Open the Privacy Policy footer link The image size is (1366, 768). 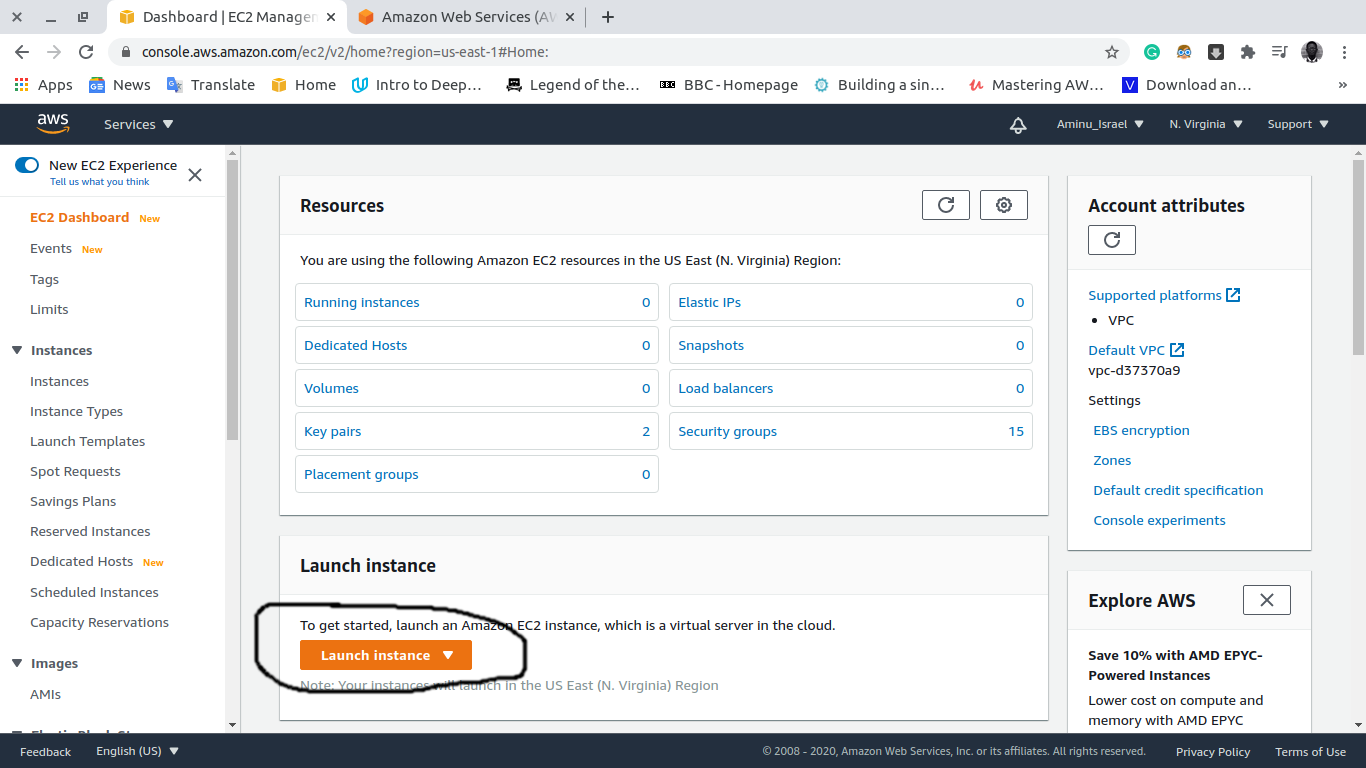click(1213, 751)
